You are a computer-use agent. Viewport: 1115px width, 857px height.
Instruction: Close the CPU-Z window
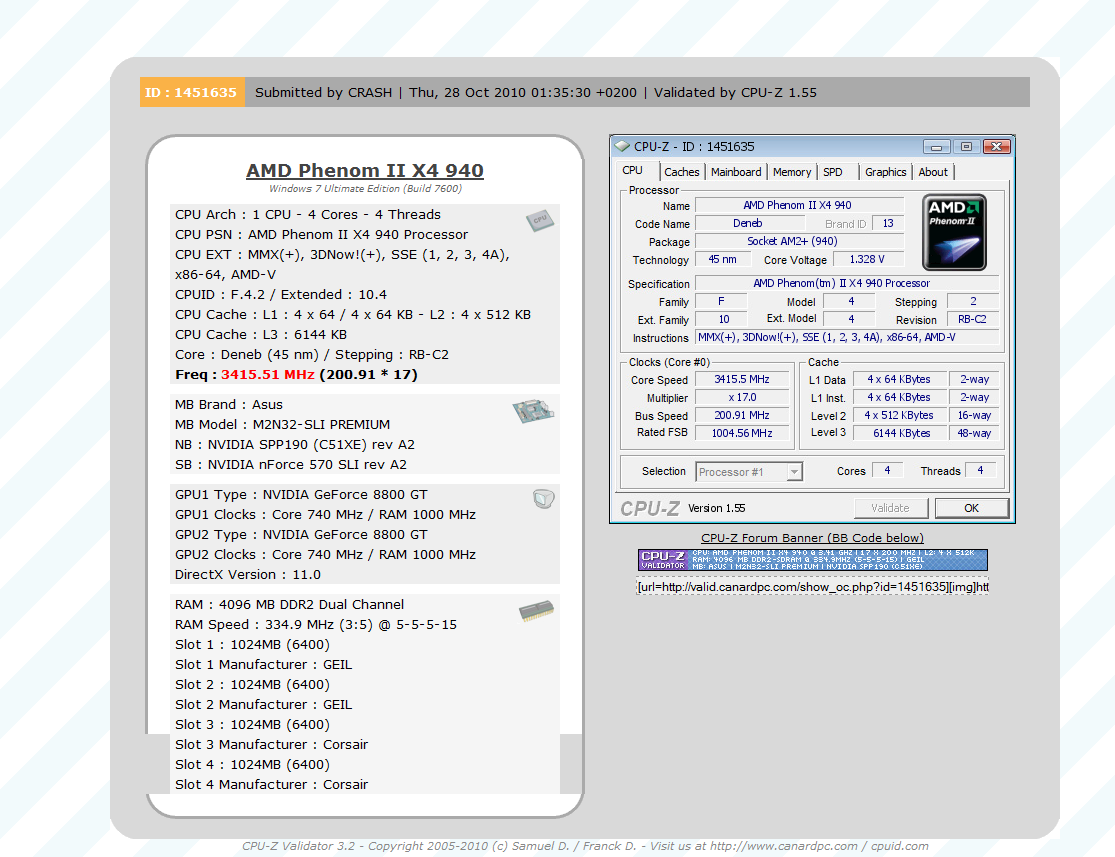[x=996, y=147]
